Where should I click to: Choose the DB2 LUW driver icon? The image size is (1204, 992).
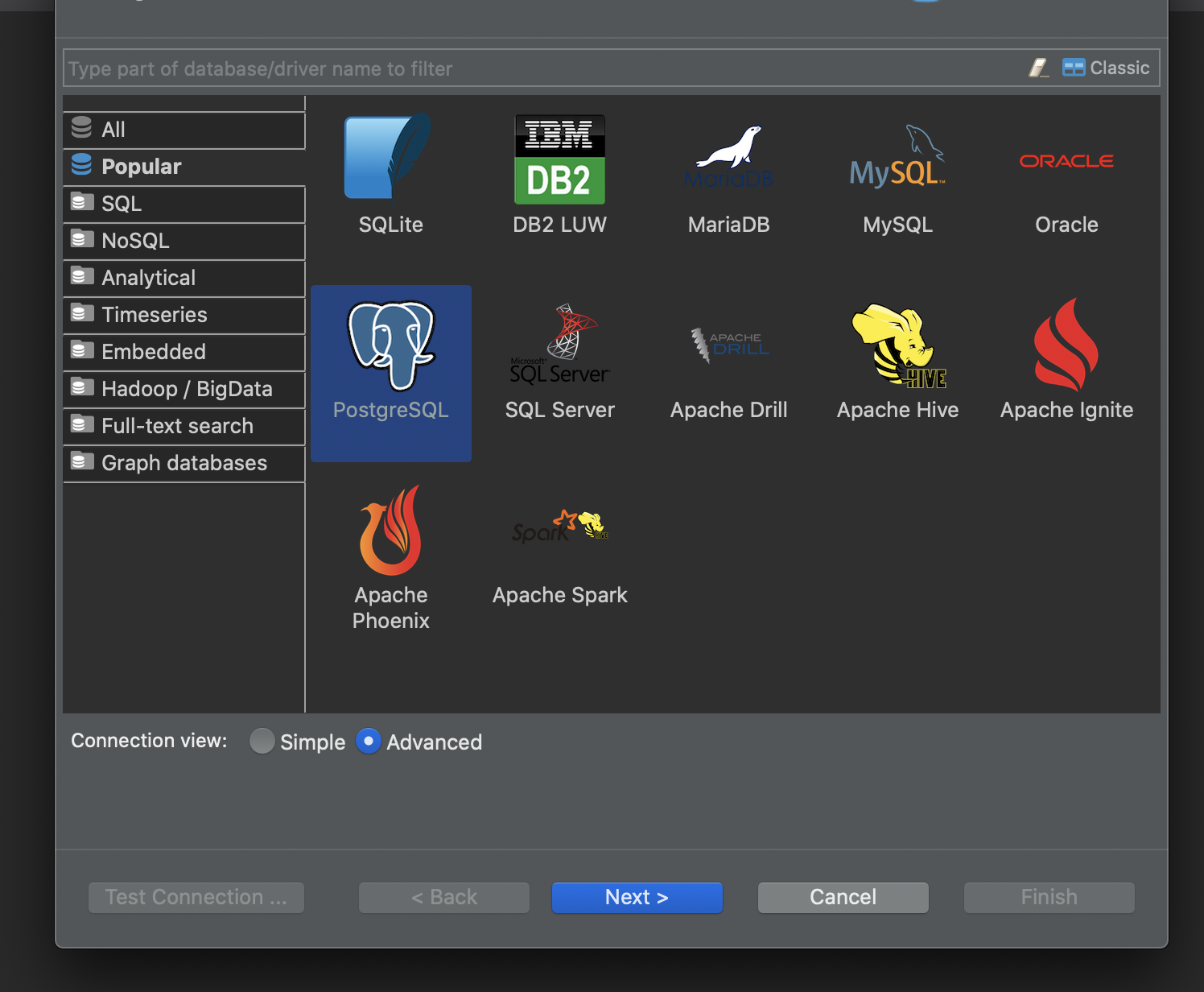pos(559,159)
